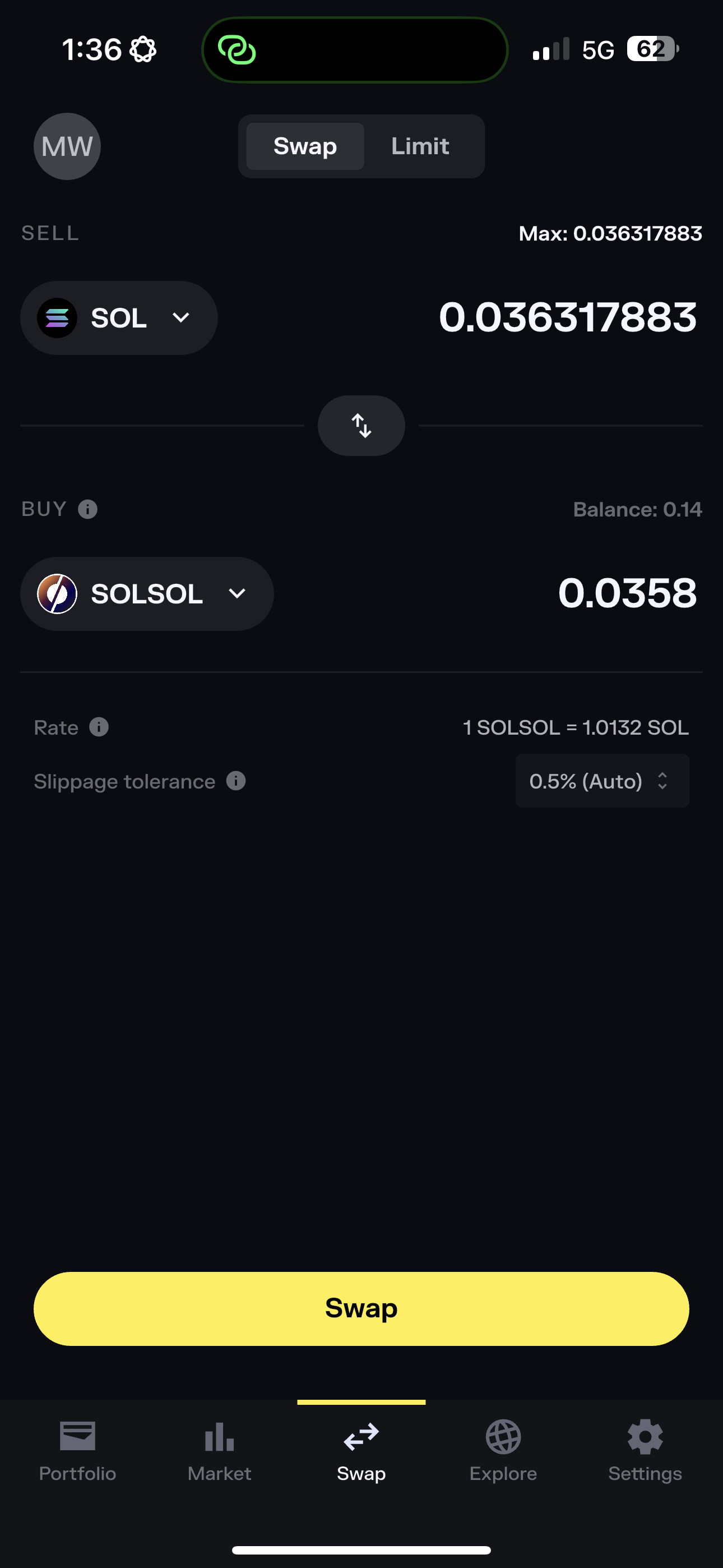This screenshot has height=1568, width=723.
Task: Open the SOL sell token dropdown
Action: click(x=119, y=318)
